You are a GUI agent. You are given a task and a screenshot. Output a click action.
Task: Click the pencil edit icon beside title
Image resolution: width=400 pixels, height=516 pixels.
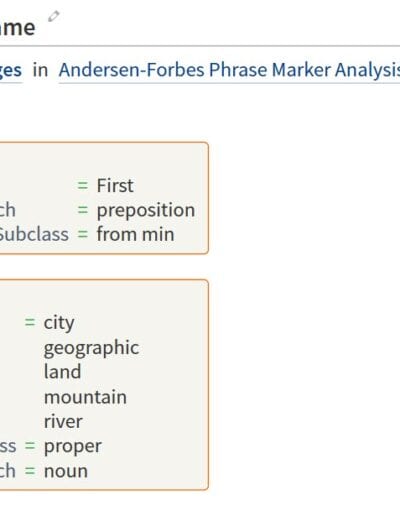click(54, 16)
